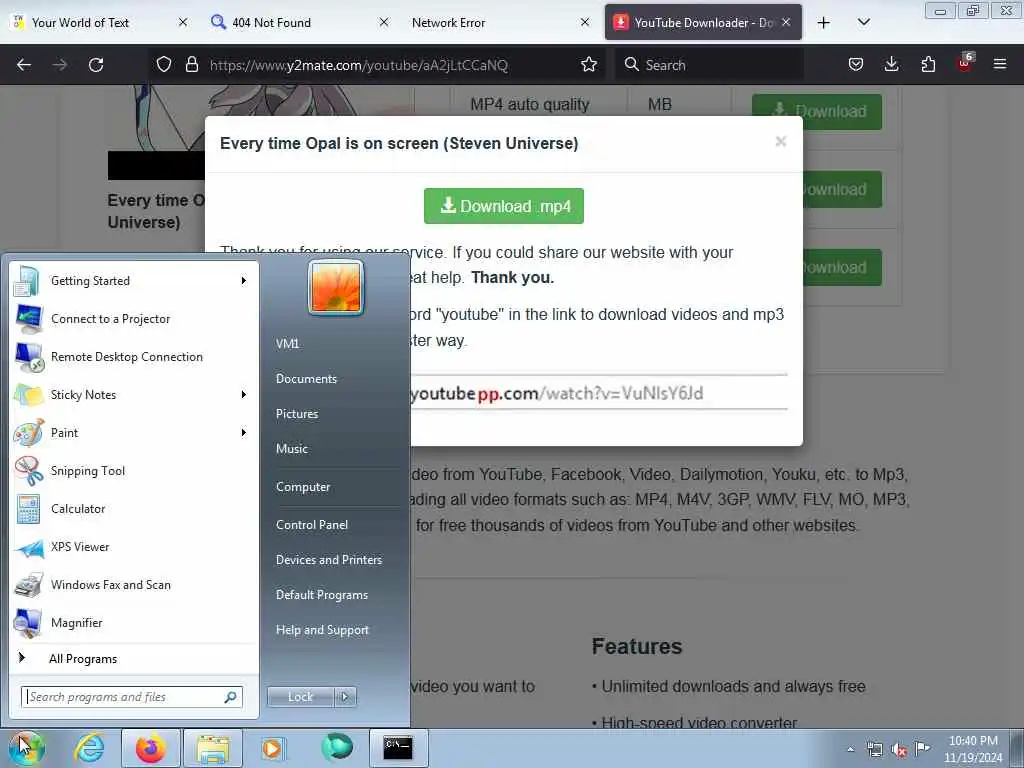This screenshot has height=768, width=1024.
Task: Open Documents from Start menu
Action: pyautogui.click(x=306, y=379)
